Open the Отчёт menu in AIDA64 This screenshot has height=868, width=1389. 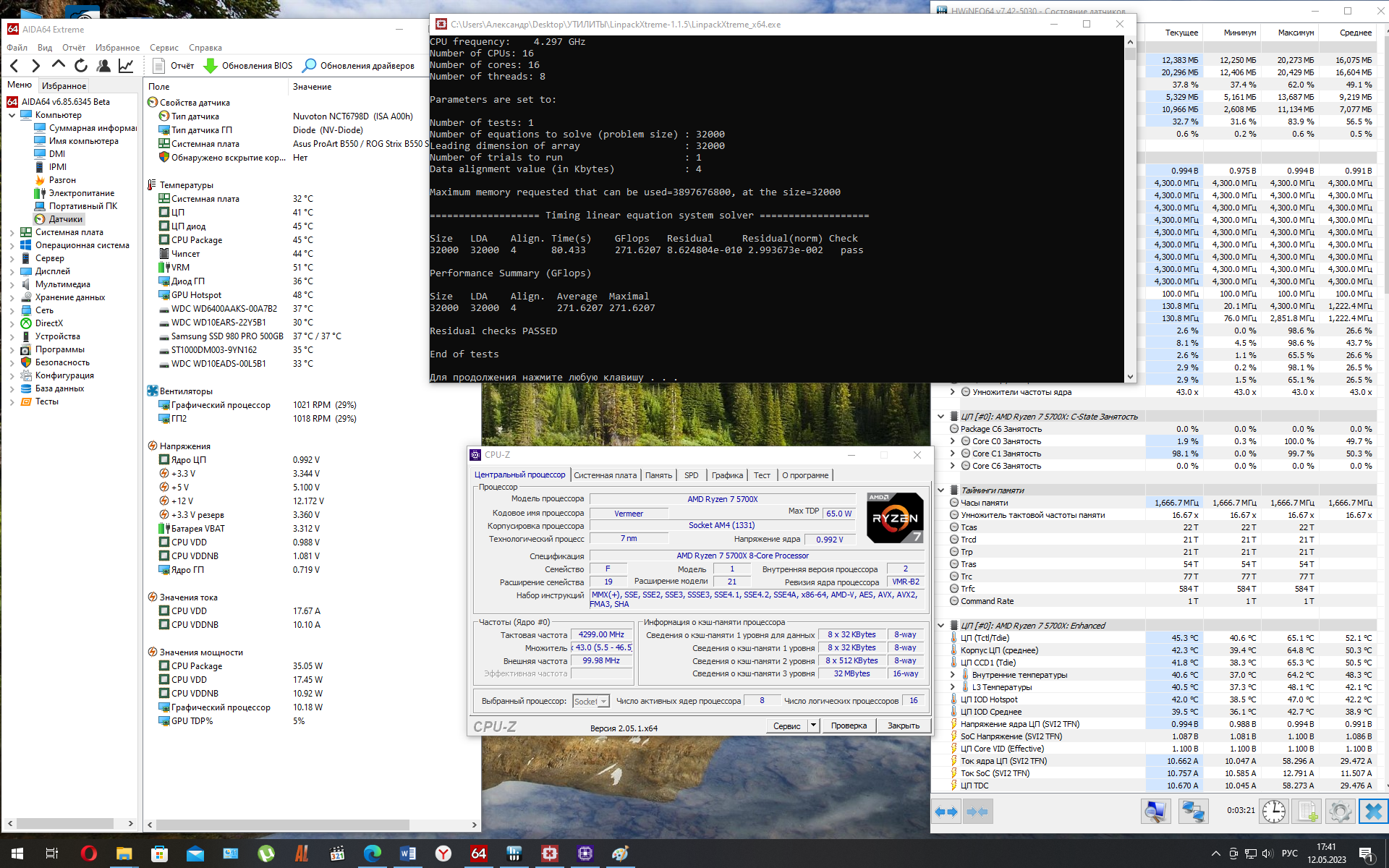pyautogui.click(x=73, y=48)
